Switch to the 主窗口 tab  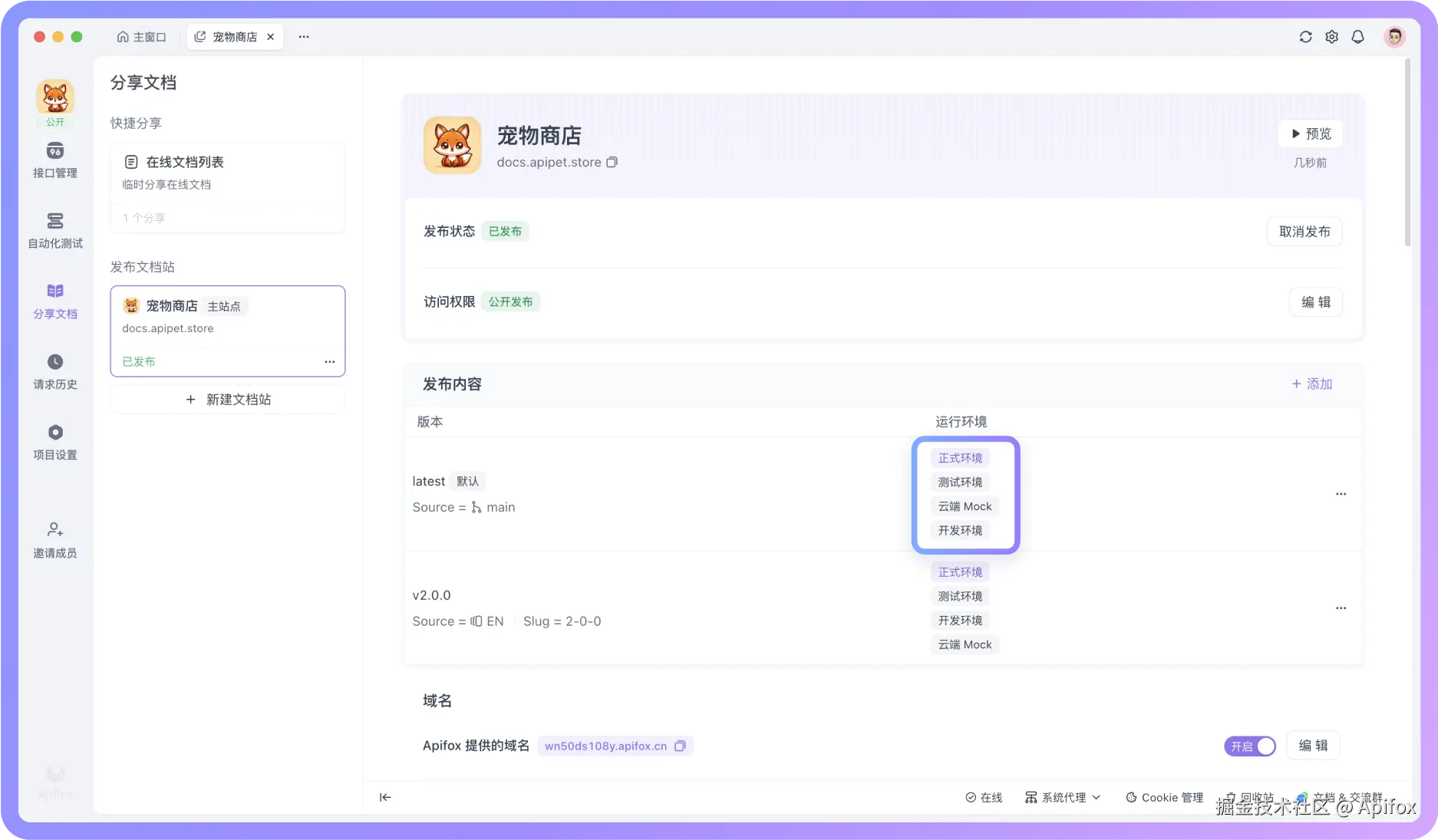[x=142, y=37]
